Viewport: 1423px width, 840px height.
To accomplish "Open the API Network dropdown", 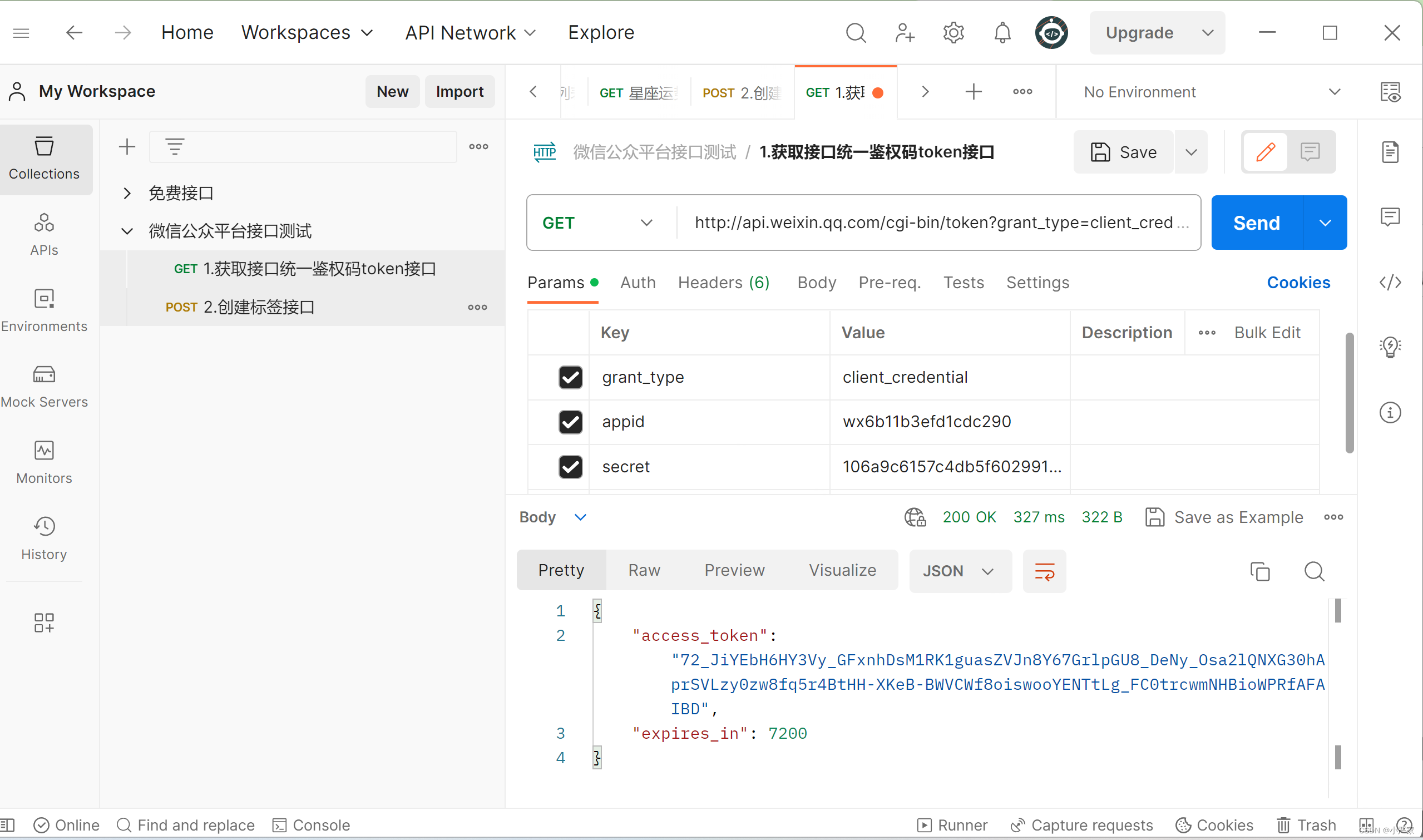I will pyautogui.click(x=471, y=33).
